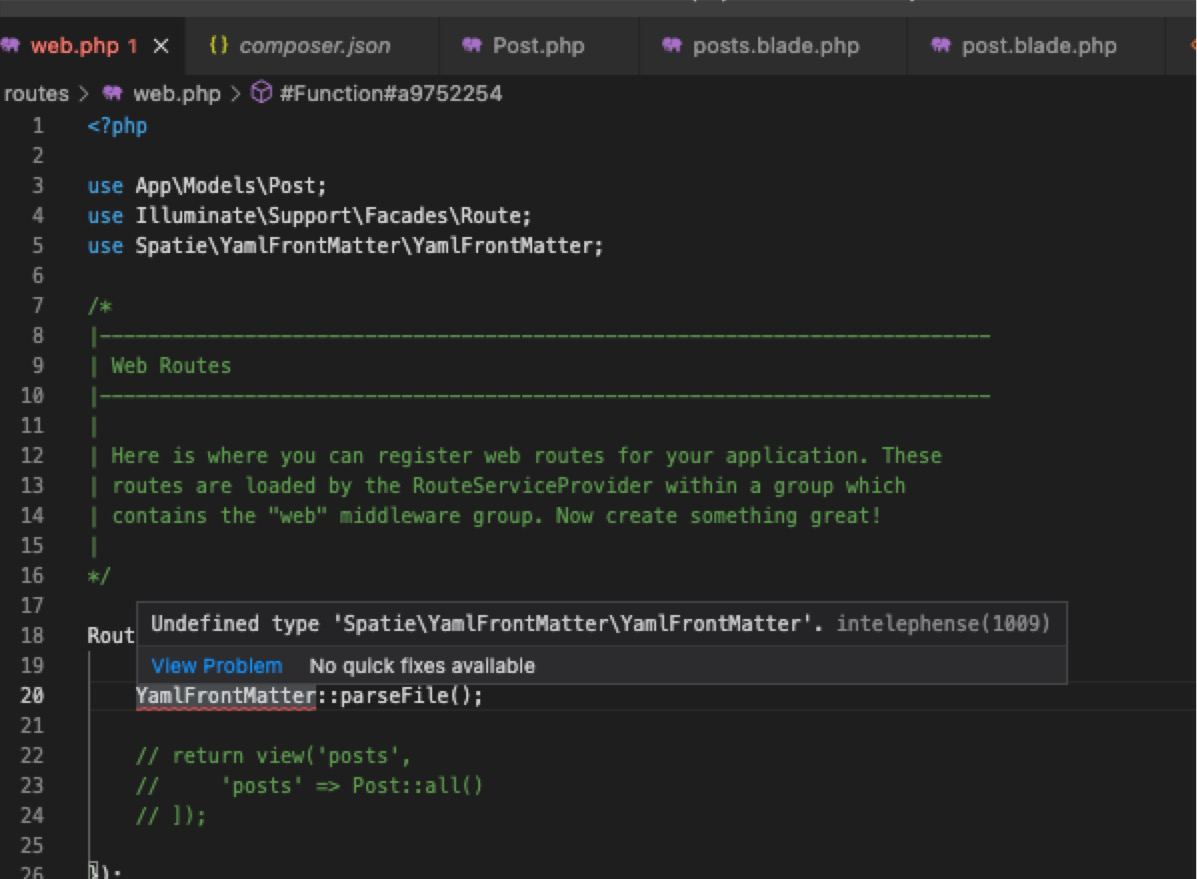Switch to posts.blade.php tab
1197x879 pixels.
coord(775,46)
